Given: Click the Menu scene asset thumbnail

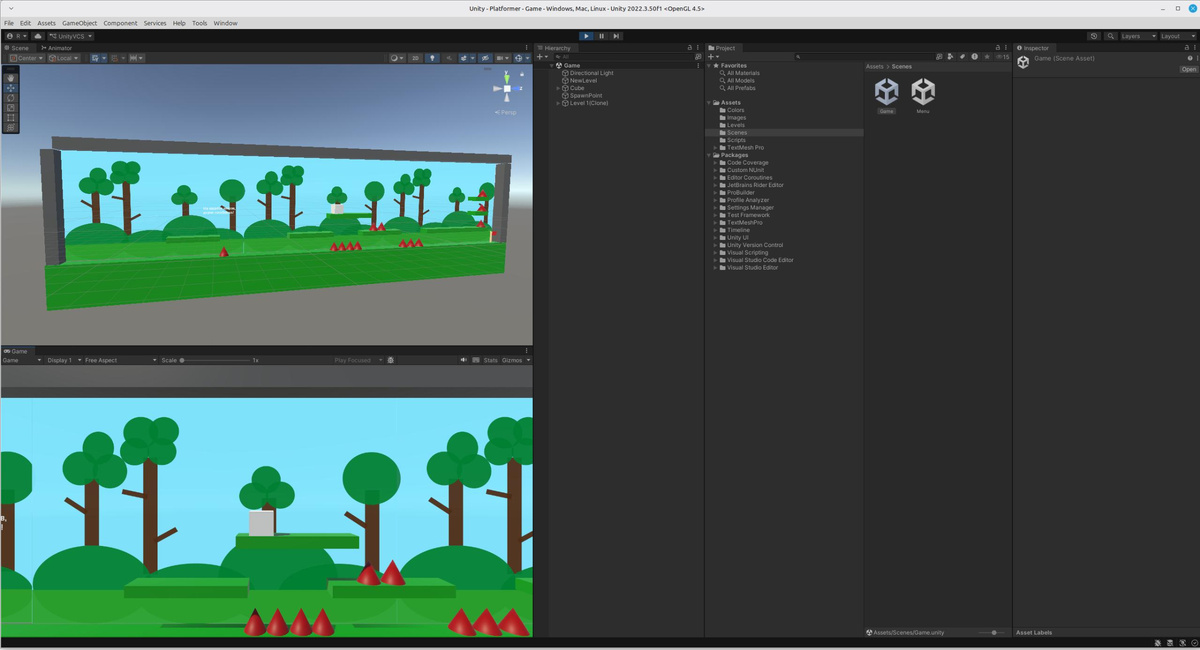Looking at the screenshot, I should click(x=923, y=92).
